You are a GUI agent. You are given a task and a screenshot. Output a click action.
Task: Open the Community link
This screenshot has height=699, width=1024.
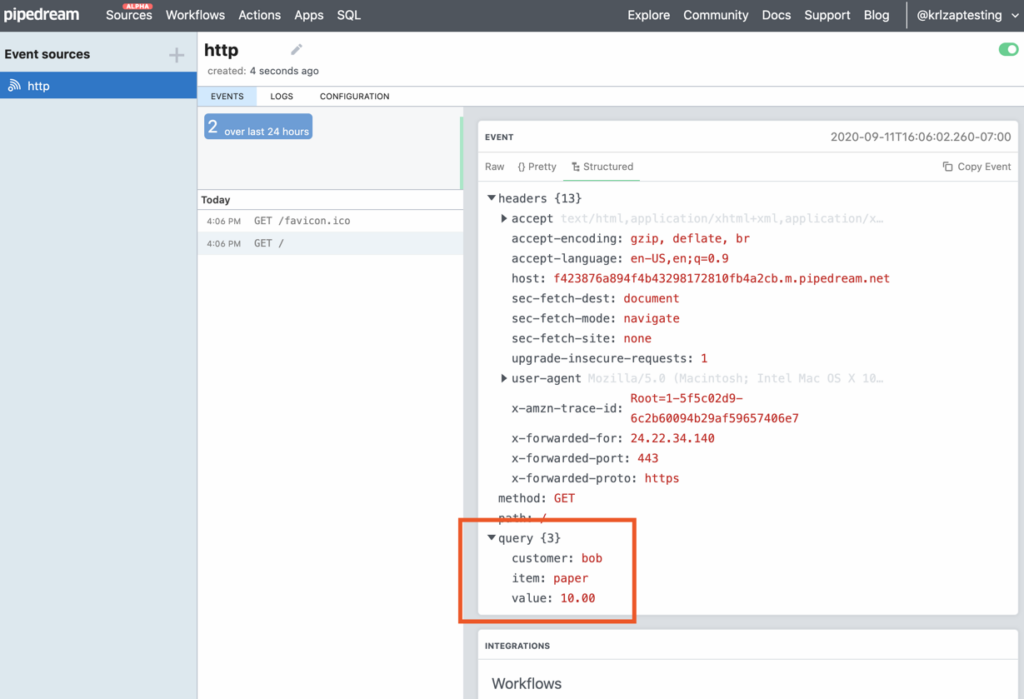(716, 15)
